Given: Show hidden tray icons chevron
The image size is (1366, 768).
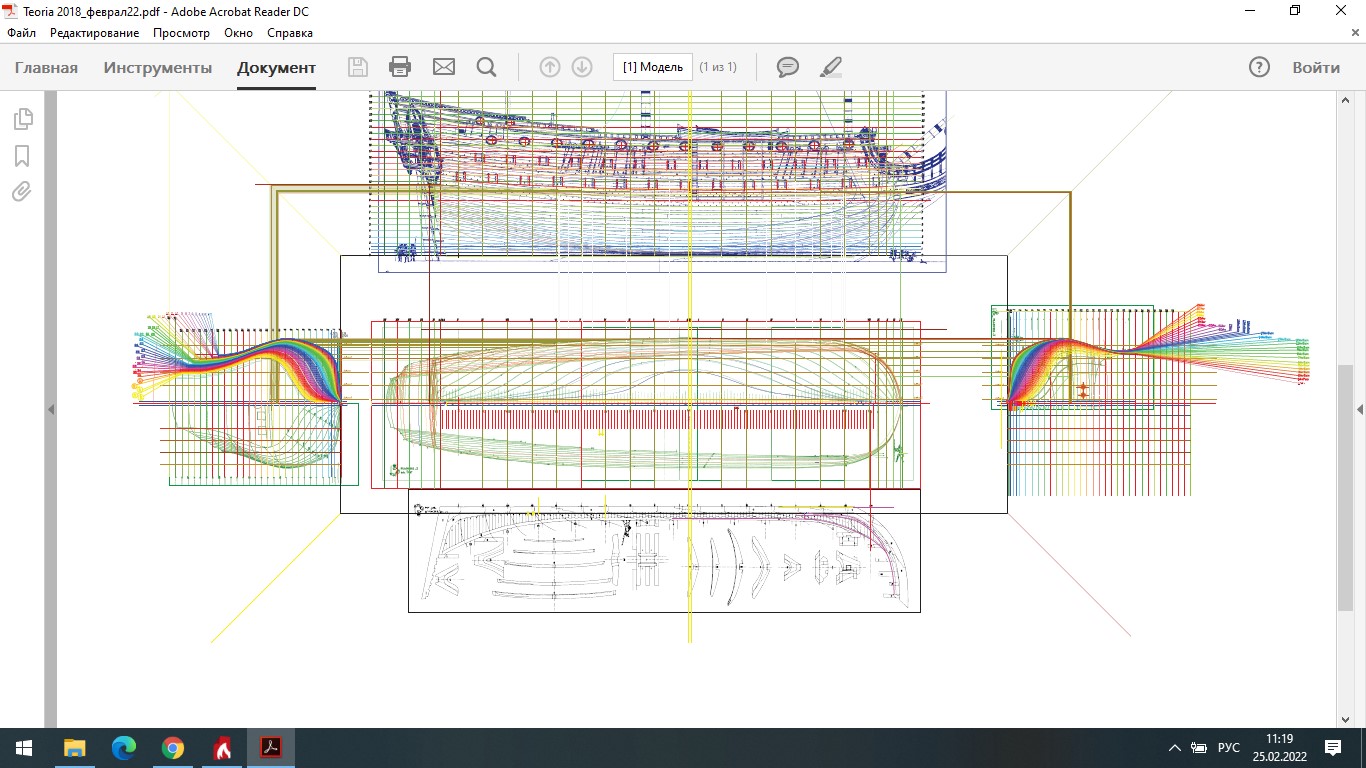Looking at the screenshot, I should (1175, 748).
